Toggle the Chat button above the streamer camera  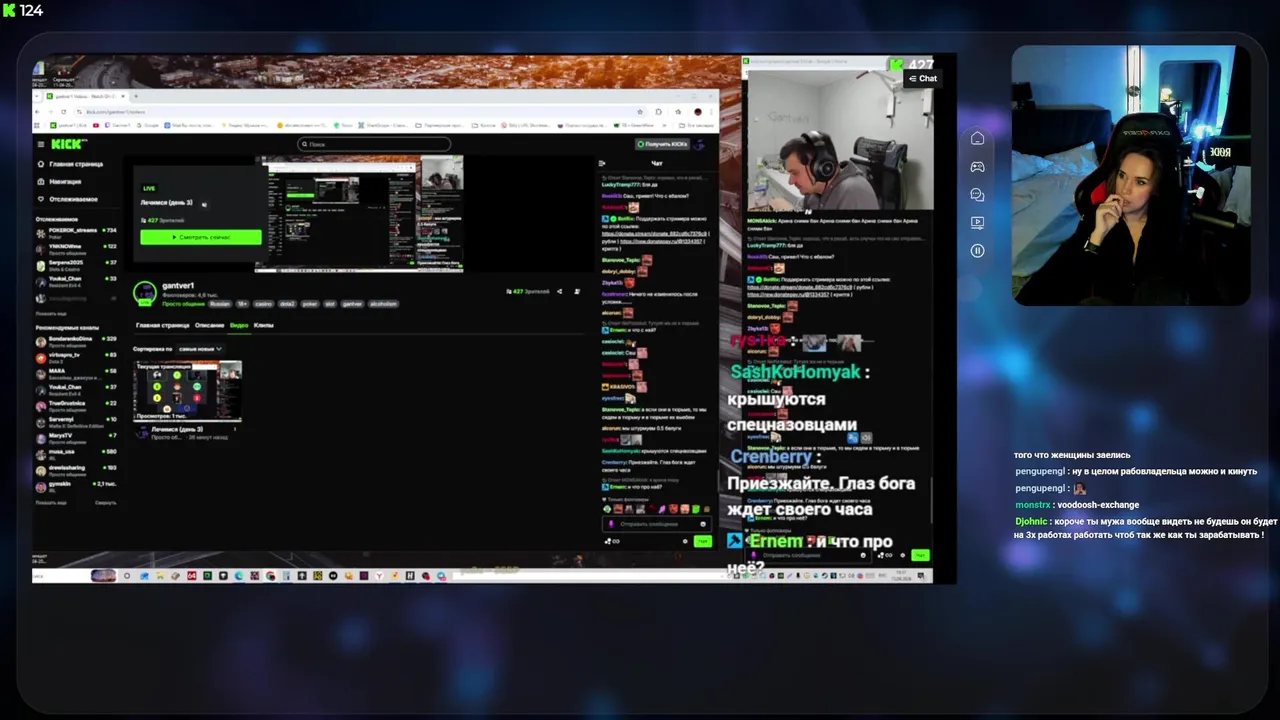[922, 78]
